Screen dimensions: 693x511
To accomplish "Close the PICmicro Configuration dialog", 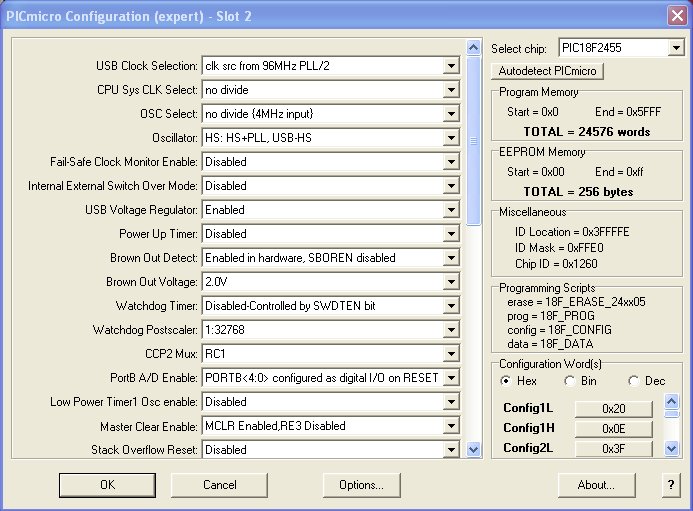I will pyautogui.click(x=677, y=16).
